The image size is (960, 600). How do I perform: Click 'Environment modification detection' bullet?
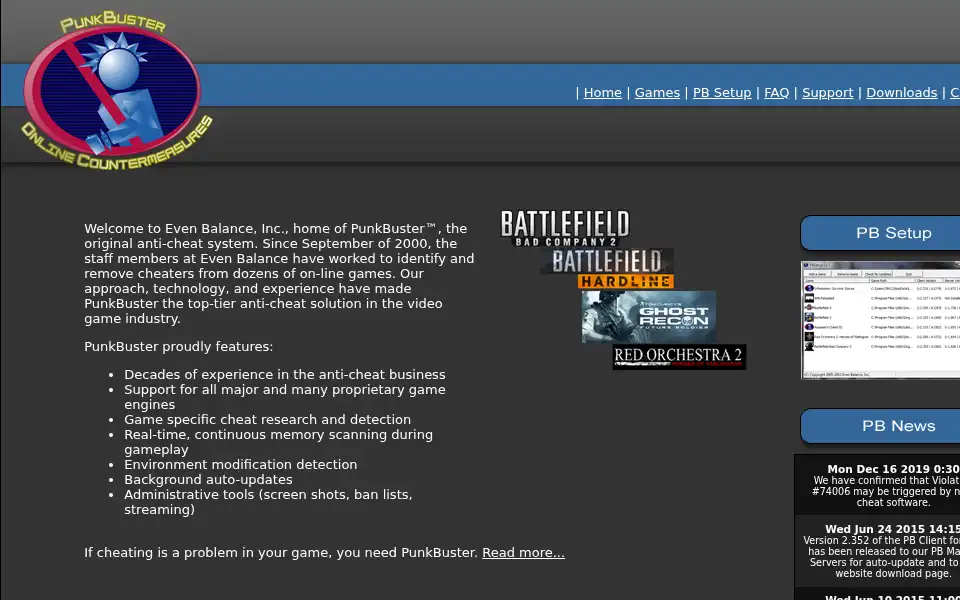(x=241, y=465)
